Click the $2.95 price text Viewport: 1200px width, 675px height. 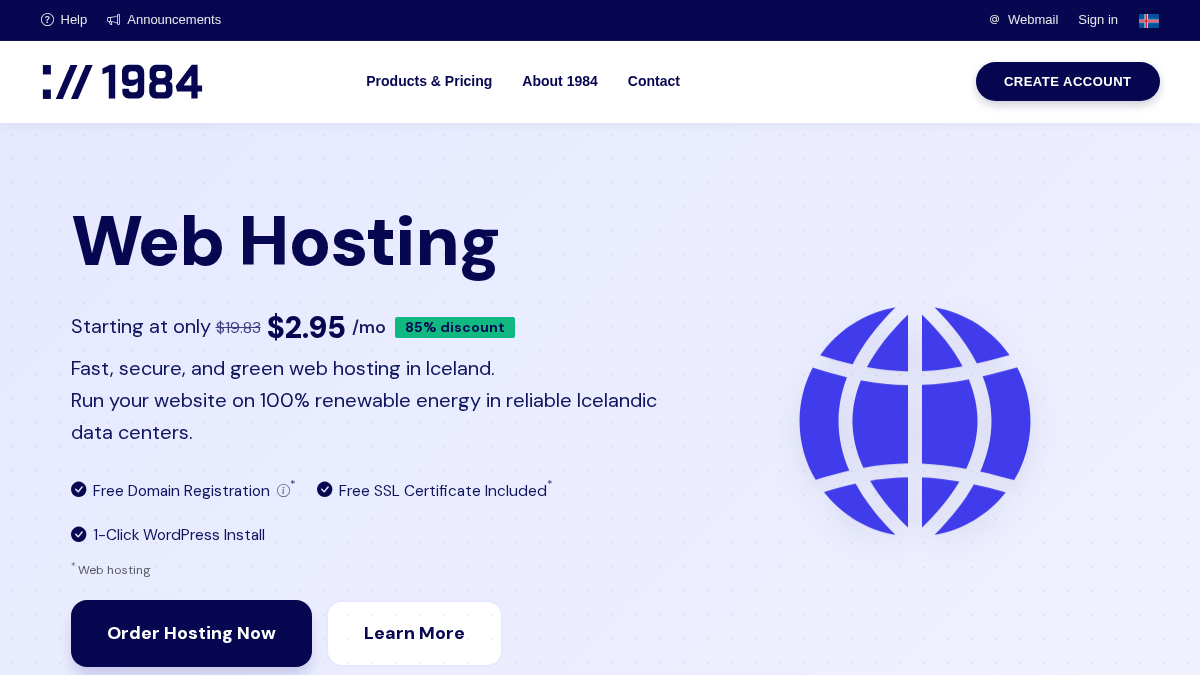pos(306,327)
